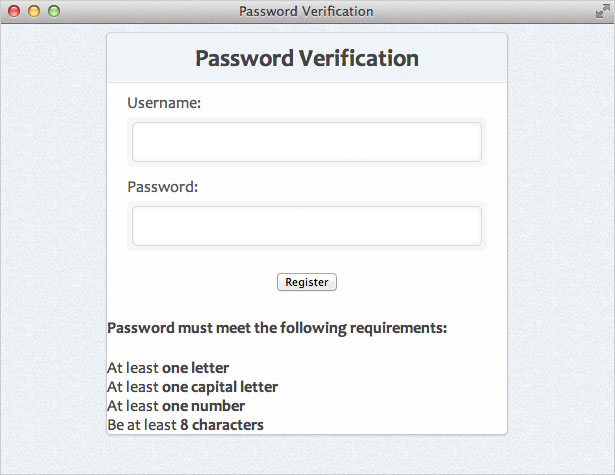Screen dimensions: 615x475
Task: Select the "At least one capital letter" line
Action: [192, 387]
